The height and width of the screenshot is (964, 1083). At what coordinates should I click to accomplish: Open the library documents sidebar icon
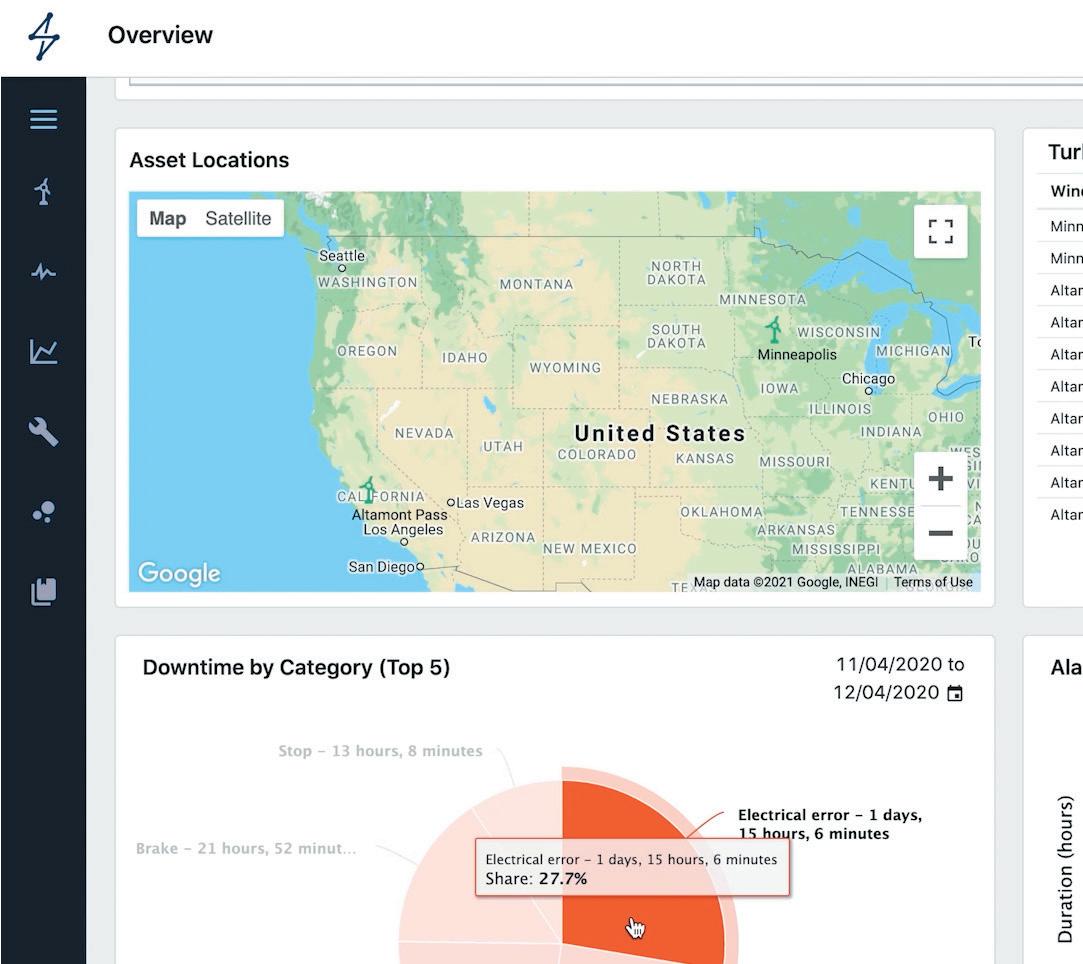[x=43, y=592]
